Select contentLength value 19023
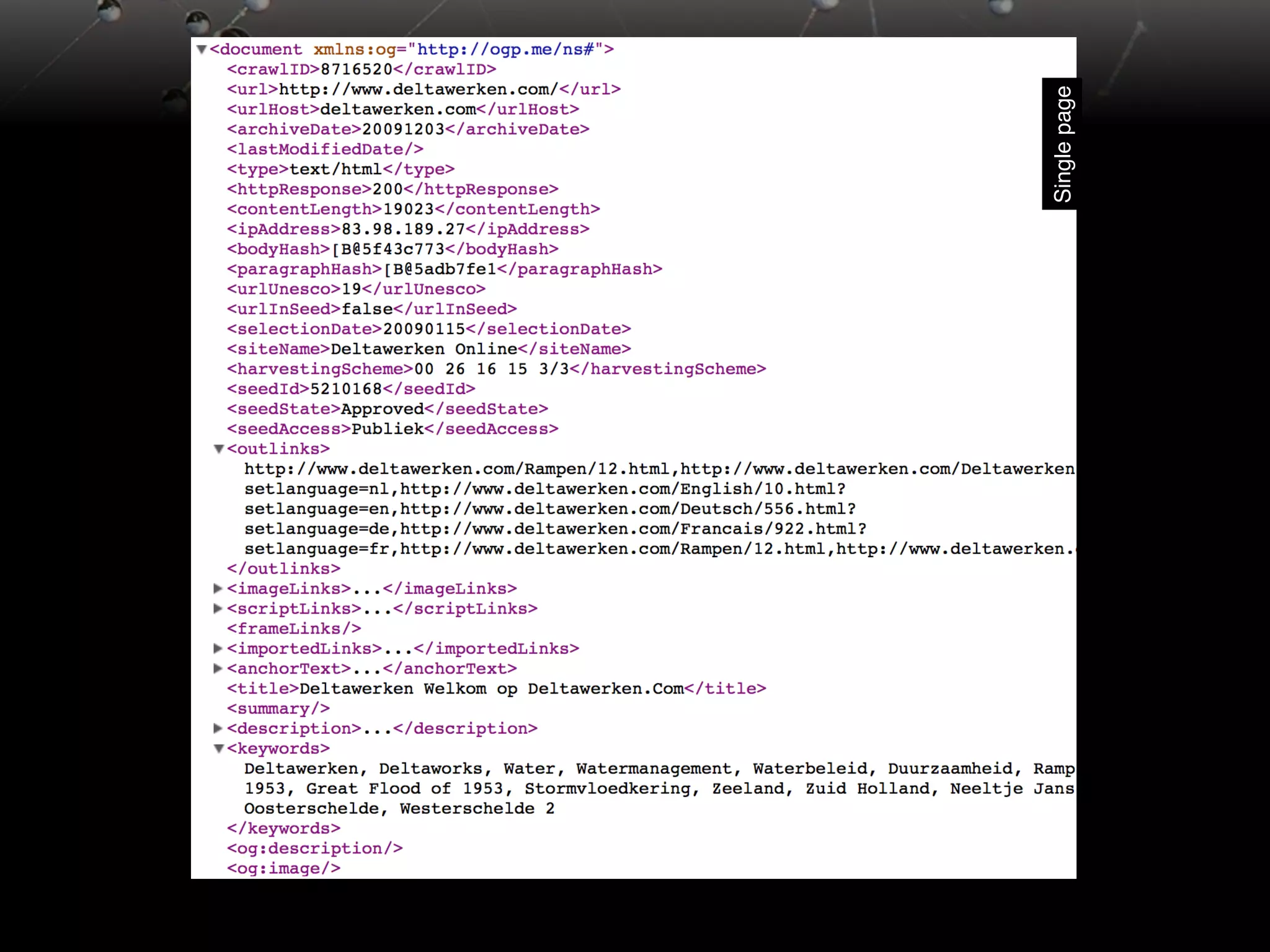The width and height of the screenshot is (1270, 952). pos(409,209)
